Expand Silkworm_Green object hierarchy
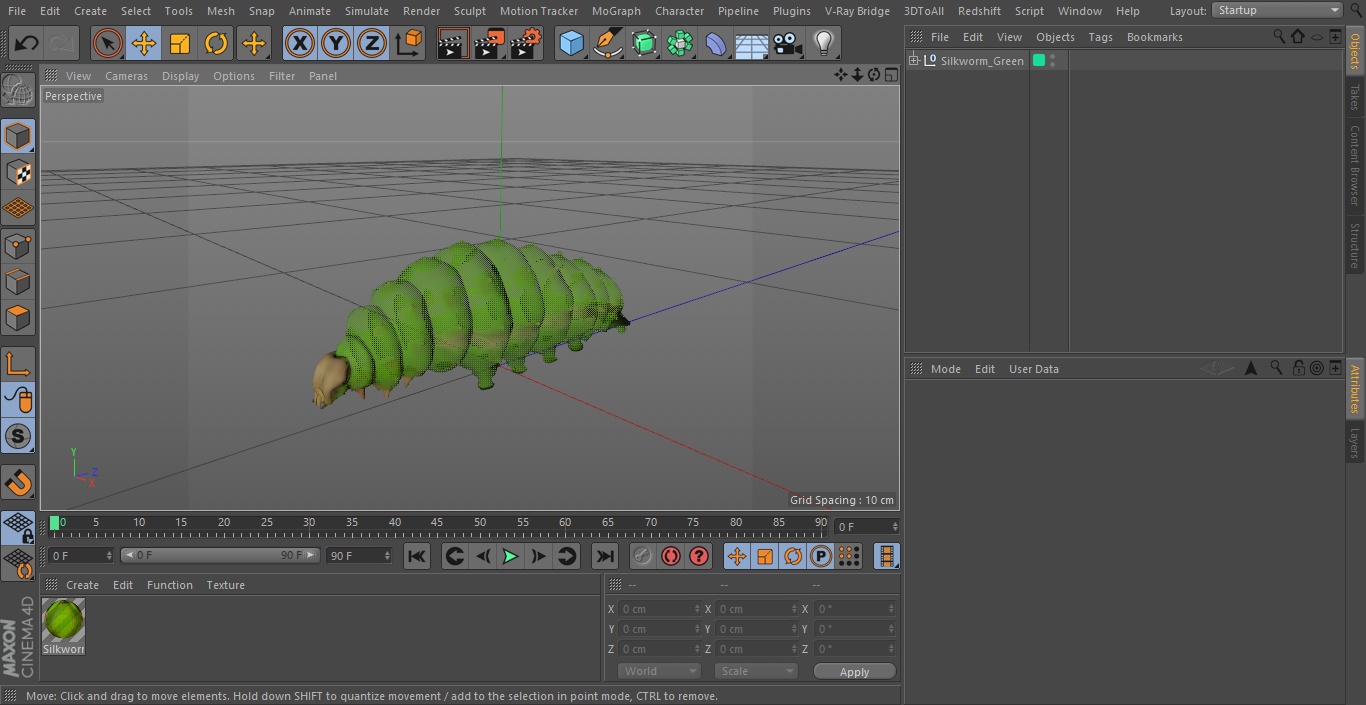Image resolution: width=1366 pixels, height=705 pixels. tap(913, 61)
